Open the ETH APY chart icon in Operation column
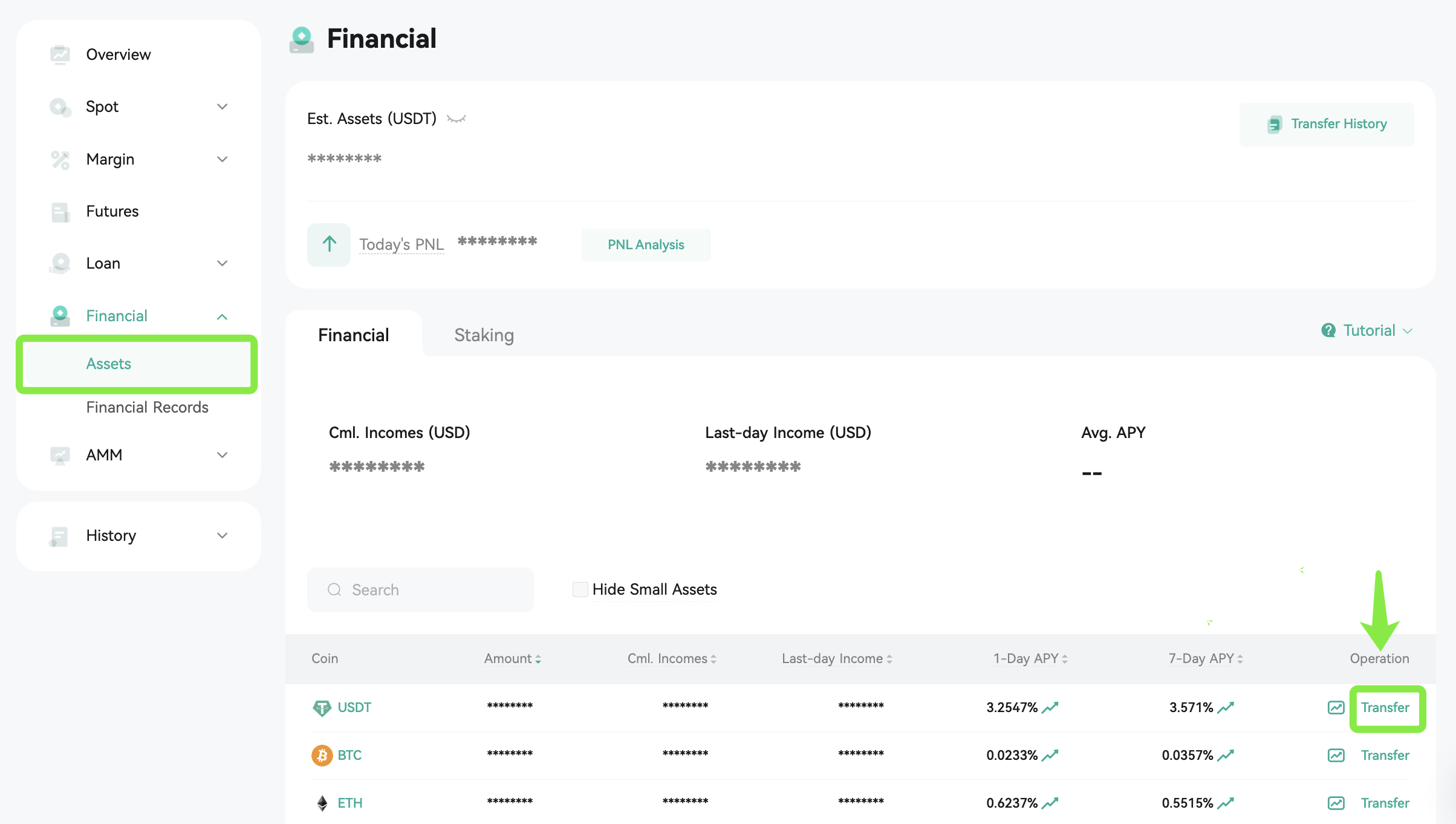Screen dimensions: 1456x824 pos(1336,803)
